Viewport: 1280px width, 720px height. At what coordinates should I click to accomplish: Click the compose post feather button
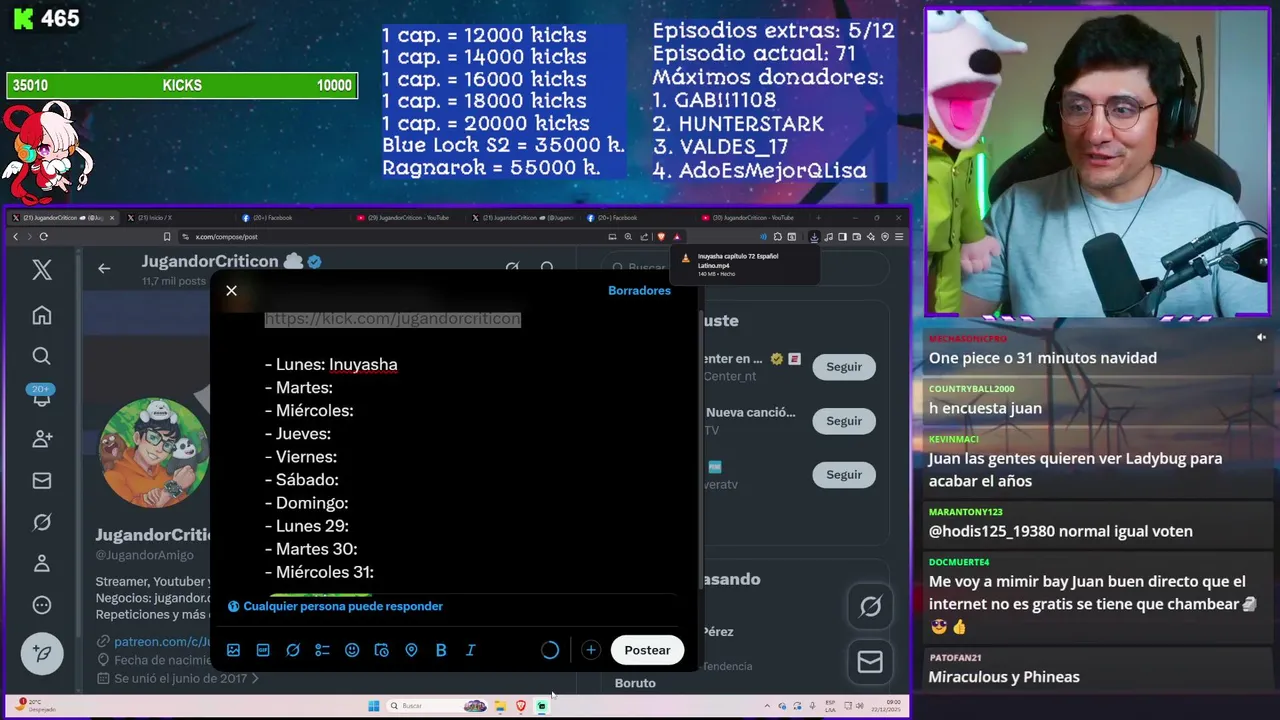click(x=42, y=653)
